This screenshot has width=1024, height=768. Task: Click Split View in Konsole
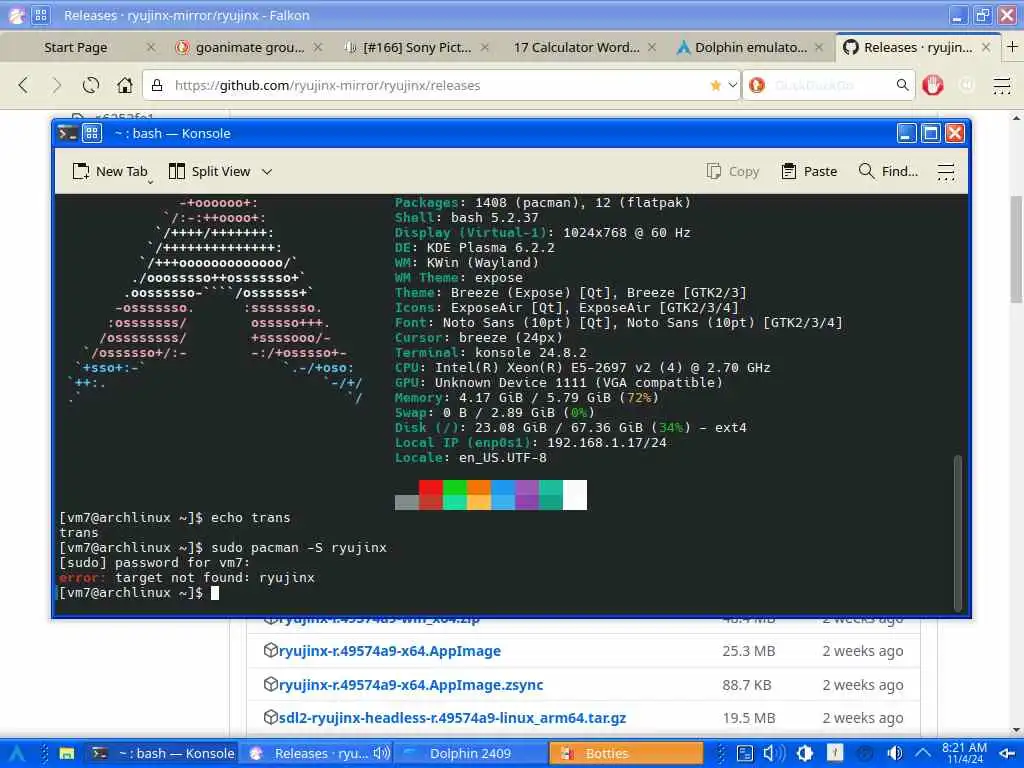point(210,171)
